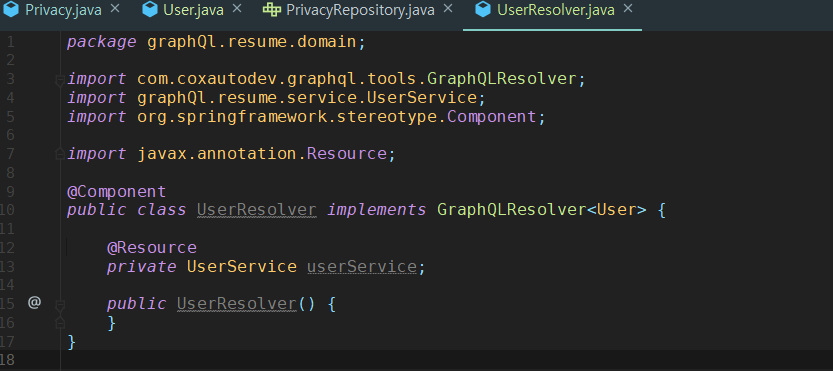Click Component in the springframework import
The height and width of the screenshot is (371, 833).
[x=491, y=117]
